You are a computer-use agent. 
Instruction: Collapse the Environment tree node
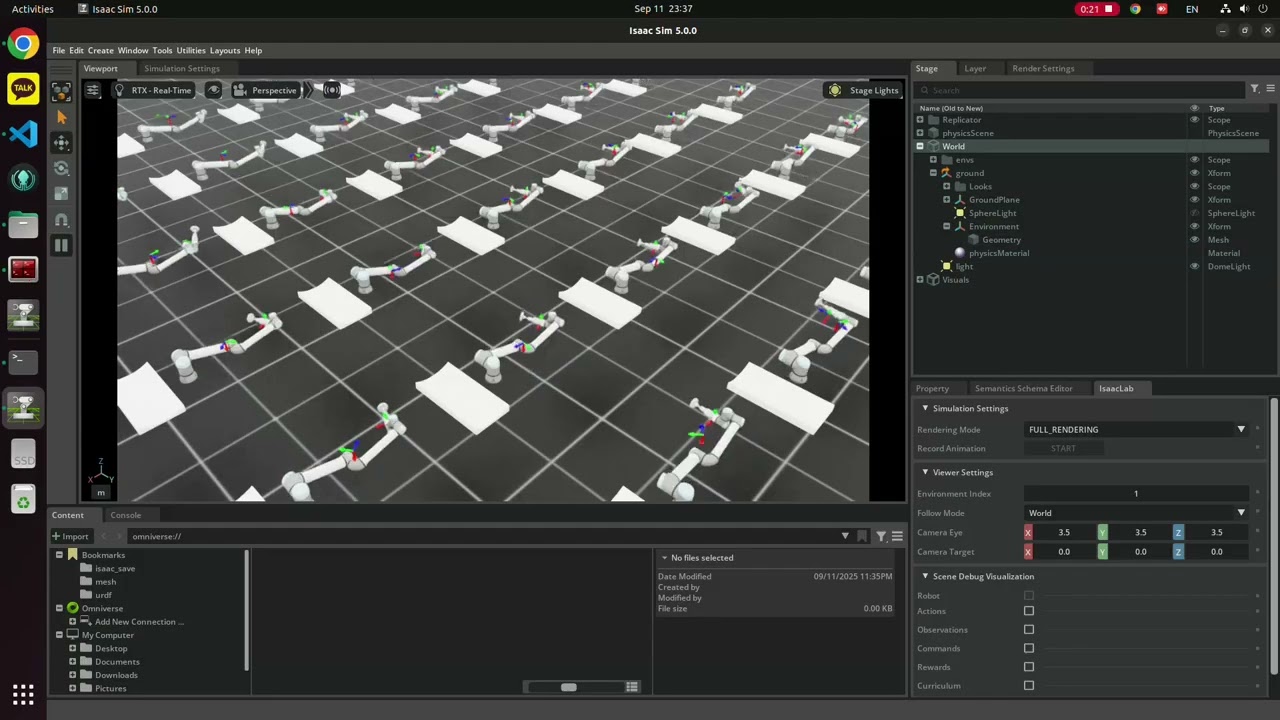pyautogui.click(x=946, y=226)
